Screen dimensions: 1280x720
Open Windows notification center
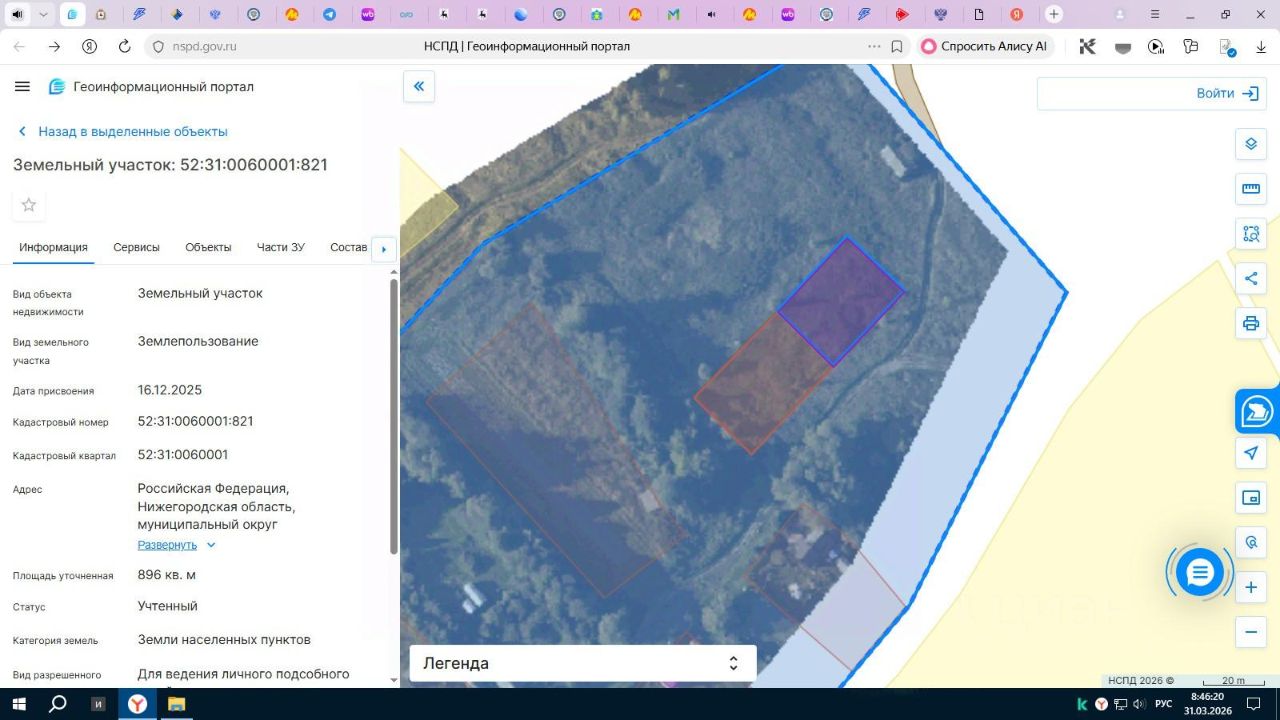point(1254,704)
